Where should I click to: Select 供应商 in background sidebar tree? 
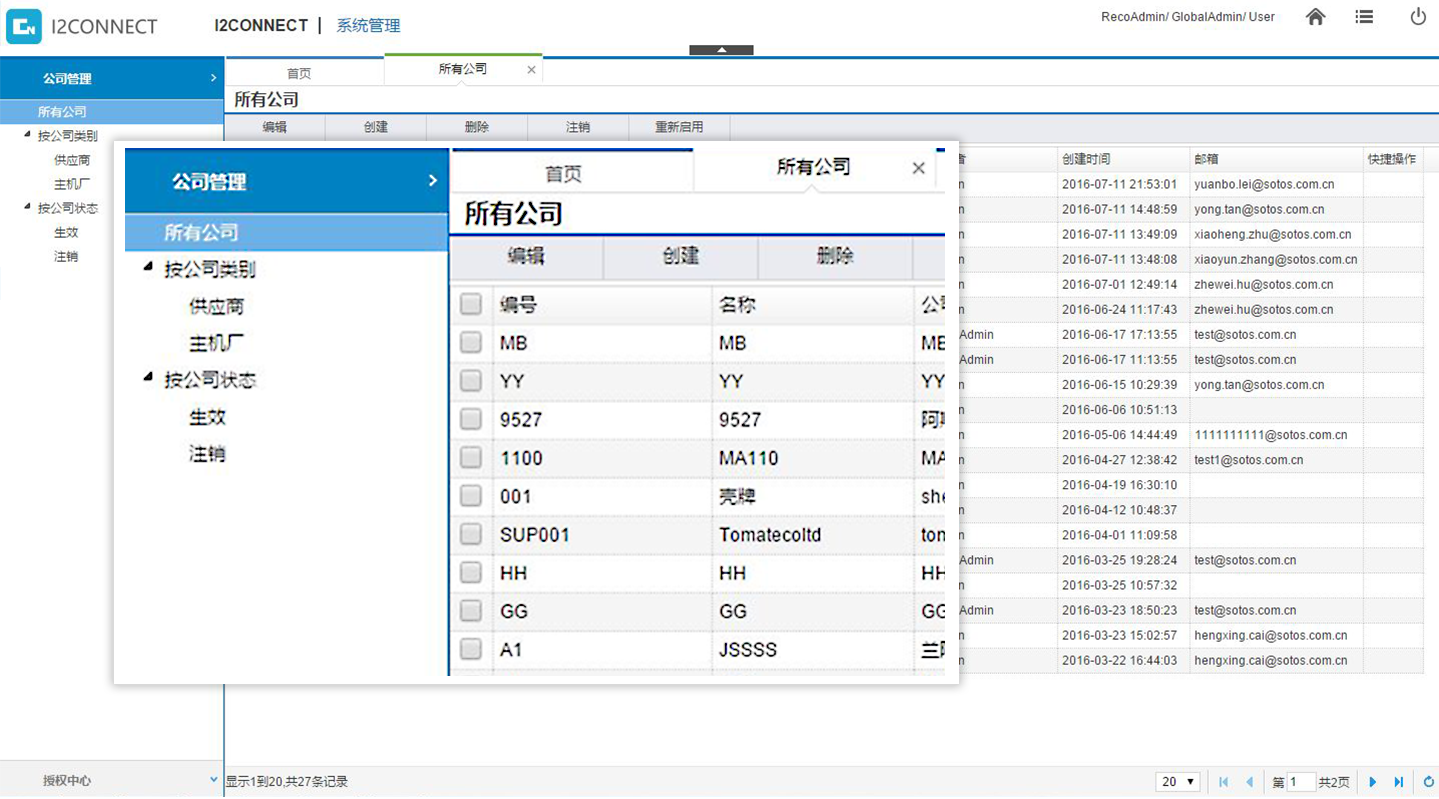click(72, 160)
